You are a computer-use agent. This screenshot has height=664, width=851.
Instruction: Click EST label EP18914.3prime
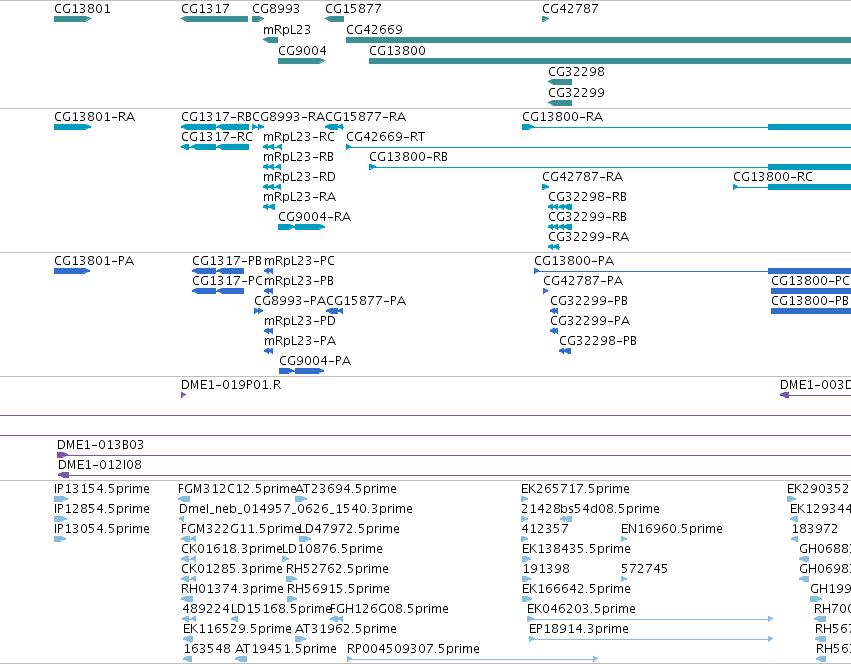click(579, 630)
